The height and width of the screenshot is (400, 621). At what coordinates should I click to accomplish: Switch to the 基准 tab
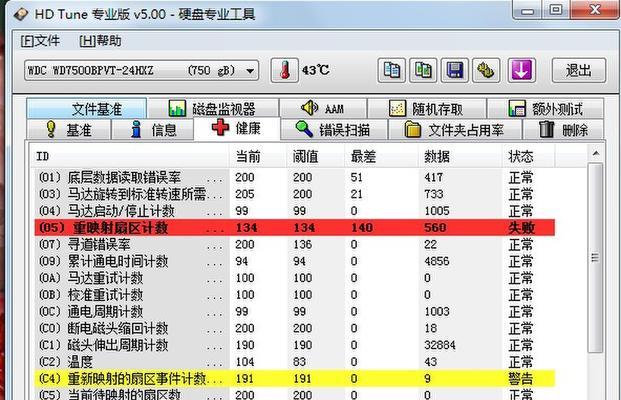point(69,129)
